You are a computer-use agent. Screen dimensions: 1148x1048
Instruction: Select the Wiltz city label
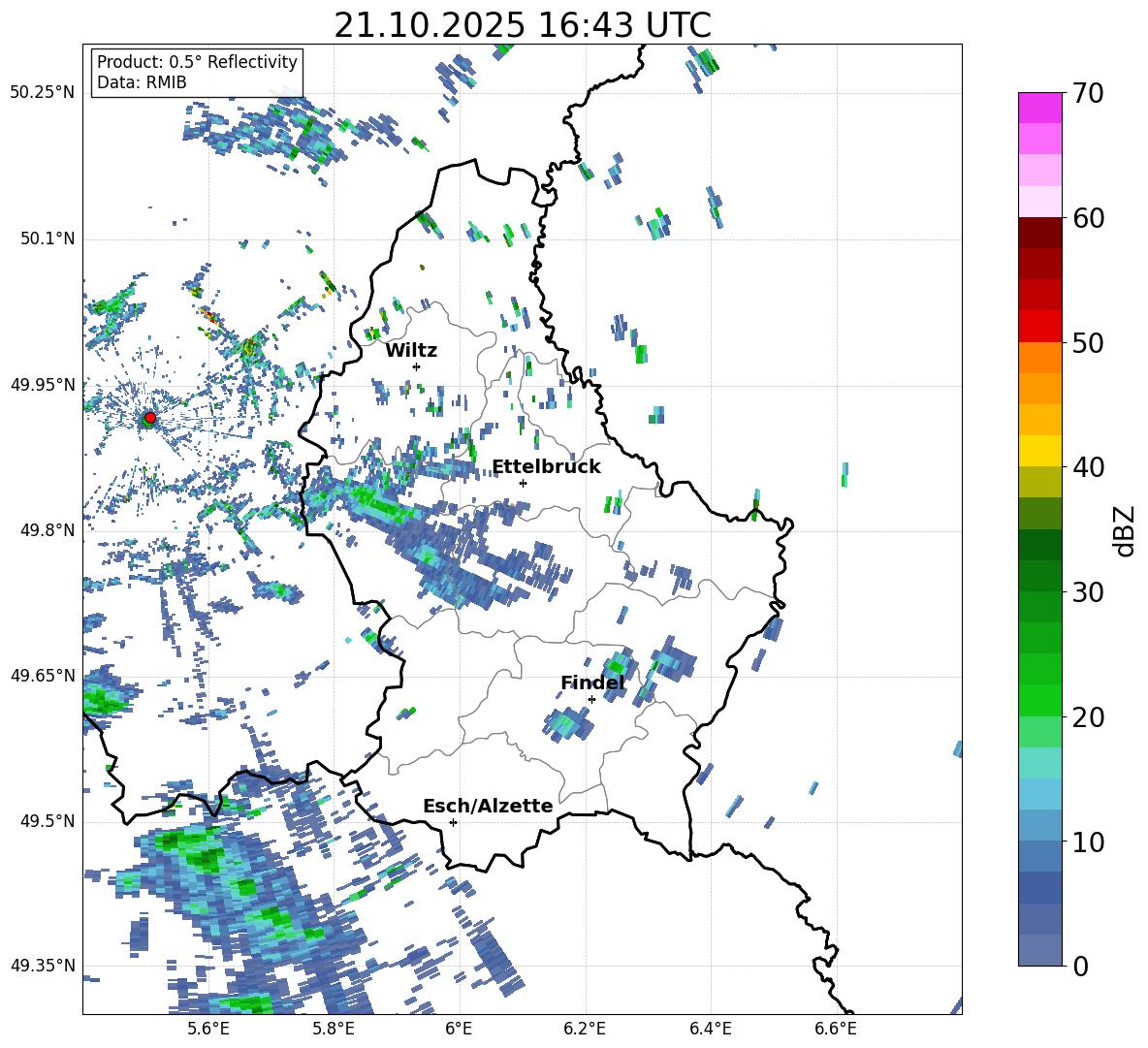tap(411, 350)
